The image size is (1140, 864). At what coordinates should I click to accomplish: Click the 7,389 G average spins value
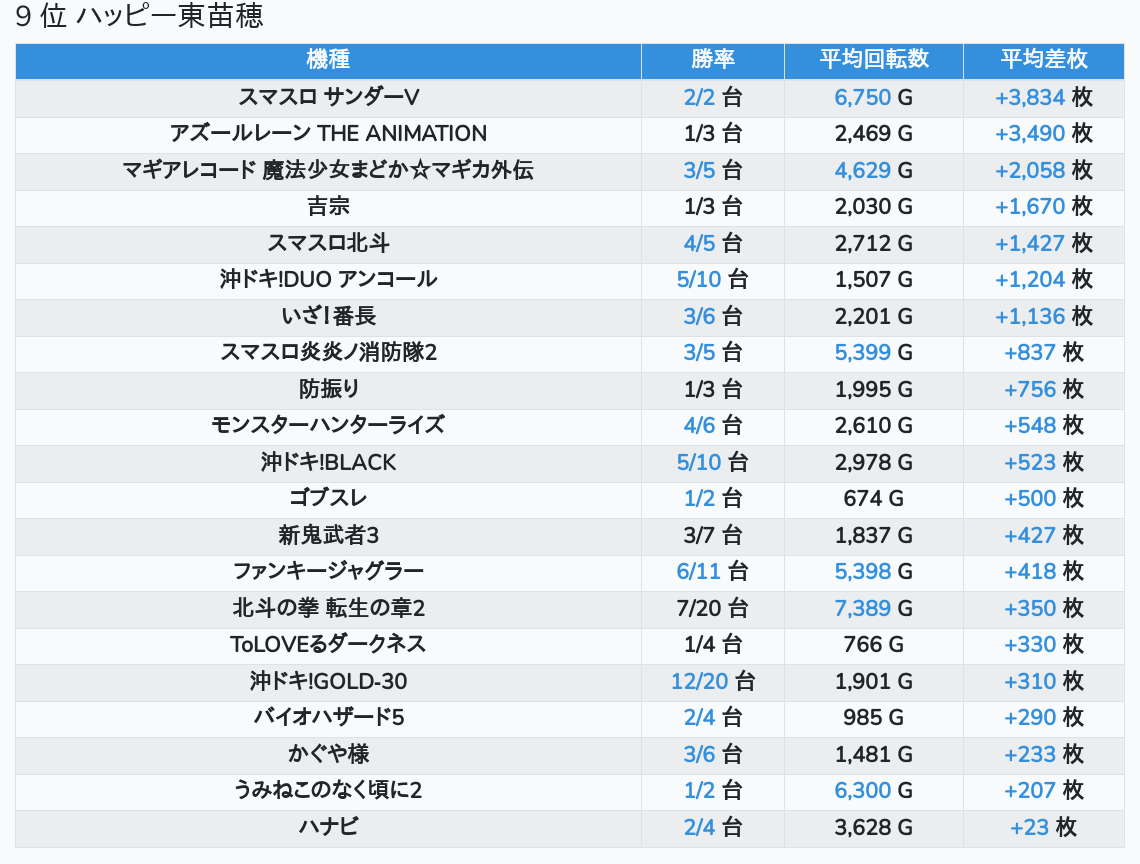[874, 608]
